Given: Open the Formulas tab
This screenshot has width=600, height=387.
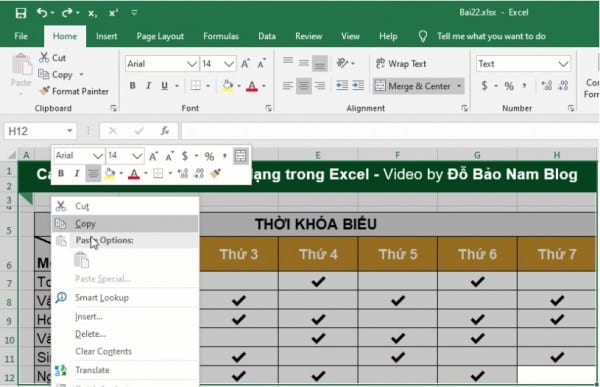Looking at the screenshot, I should 221,36.
